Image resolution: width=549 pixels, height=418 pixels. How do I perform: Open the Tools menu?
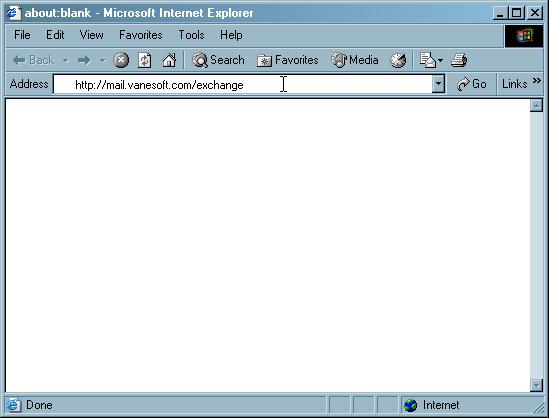191,35
